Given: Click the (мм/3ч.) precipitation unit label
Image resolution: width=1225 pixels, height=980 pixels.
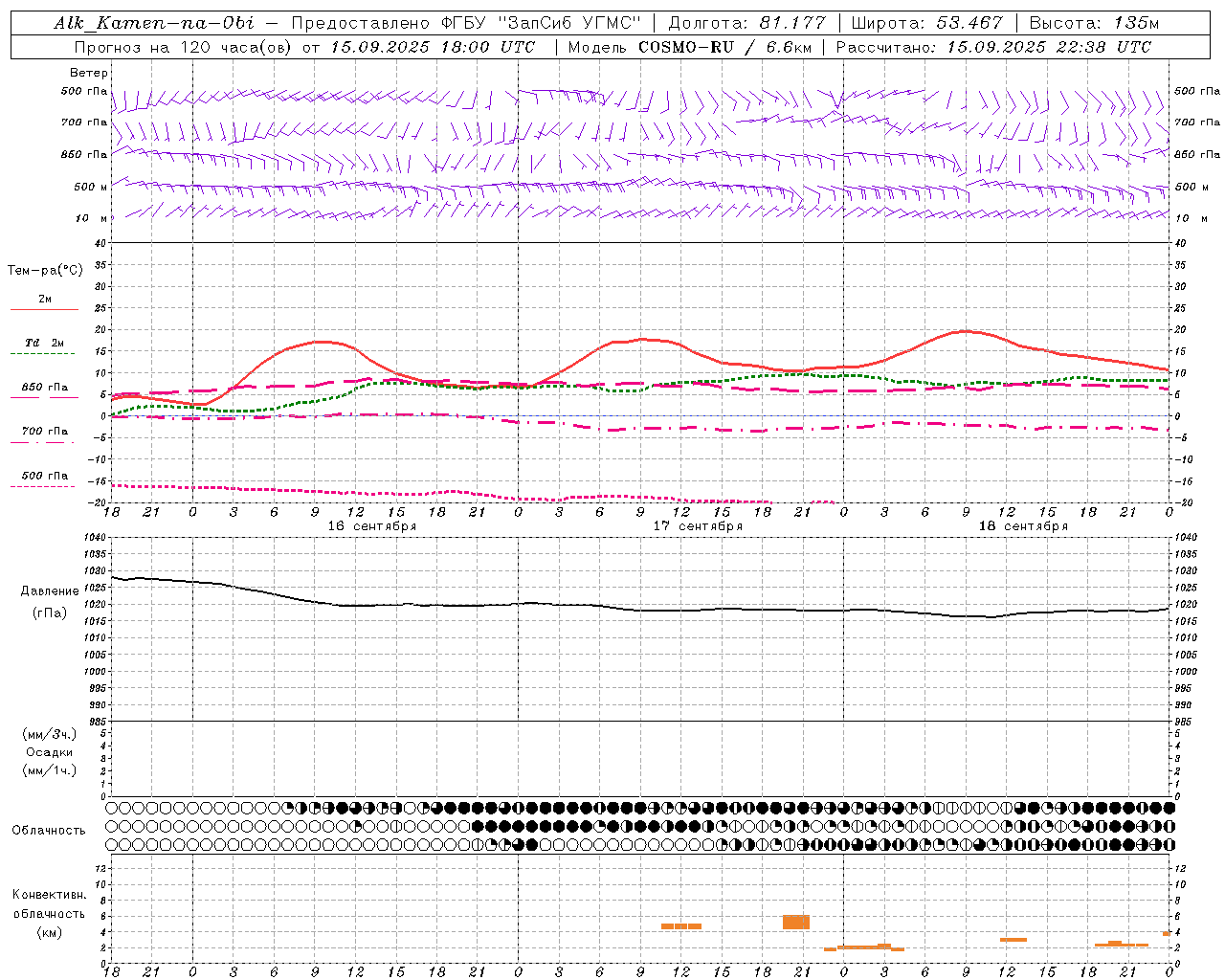Looking at the screenshot, I should (x=50, y=734).
